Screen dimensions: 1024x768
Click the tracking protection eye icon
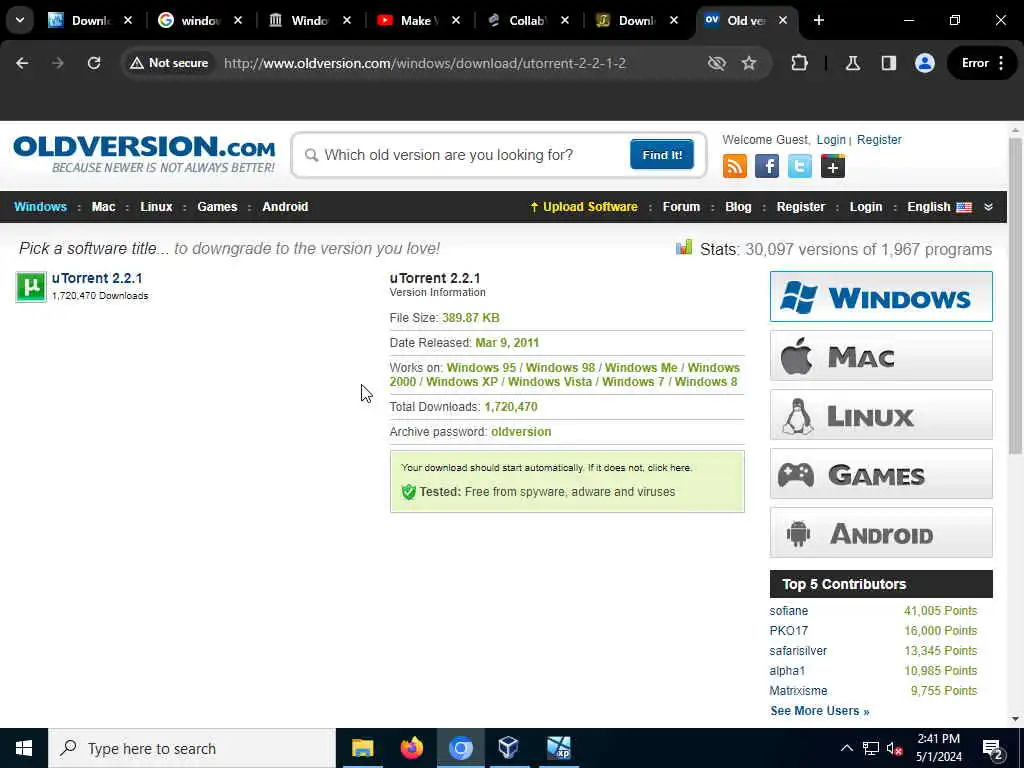pyautogui.click(x=716, y=63)
